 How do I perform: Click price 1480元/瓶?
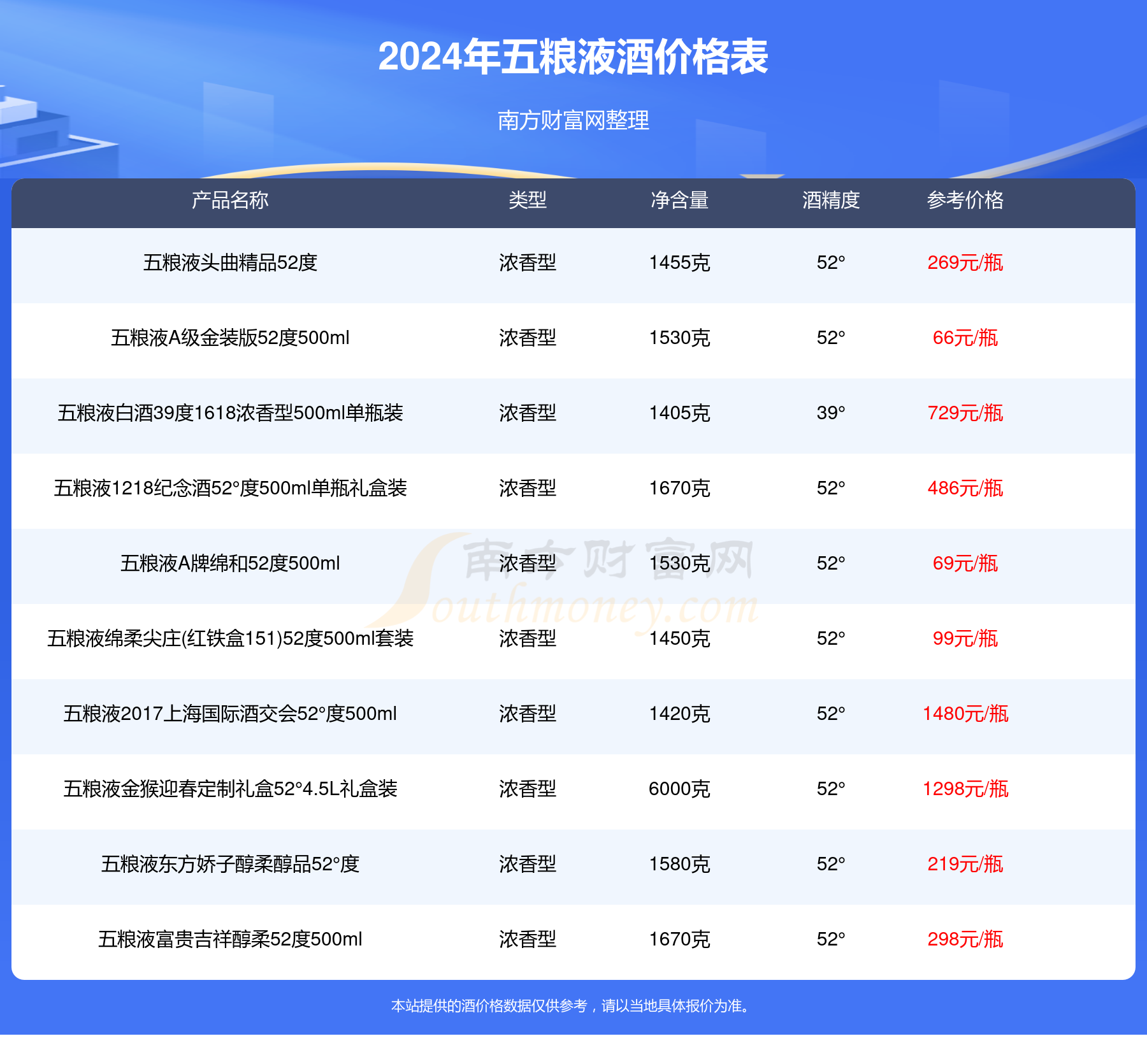pos(965,714)
